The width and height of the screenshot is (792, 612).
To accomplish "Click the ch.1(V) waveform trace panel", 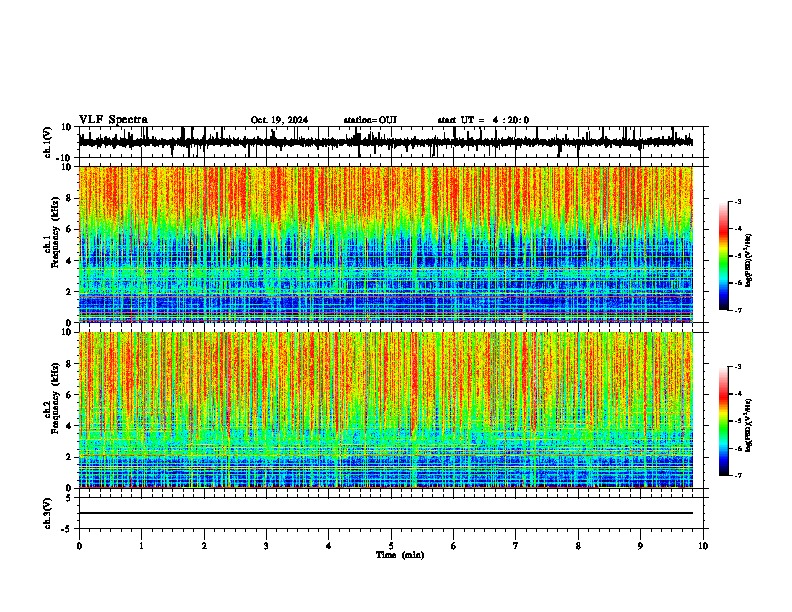I will pyautogui.click(x=393, y=142).
